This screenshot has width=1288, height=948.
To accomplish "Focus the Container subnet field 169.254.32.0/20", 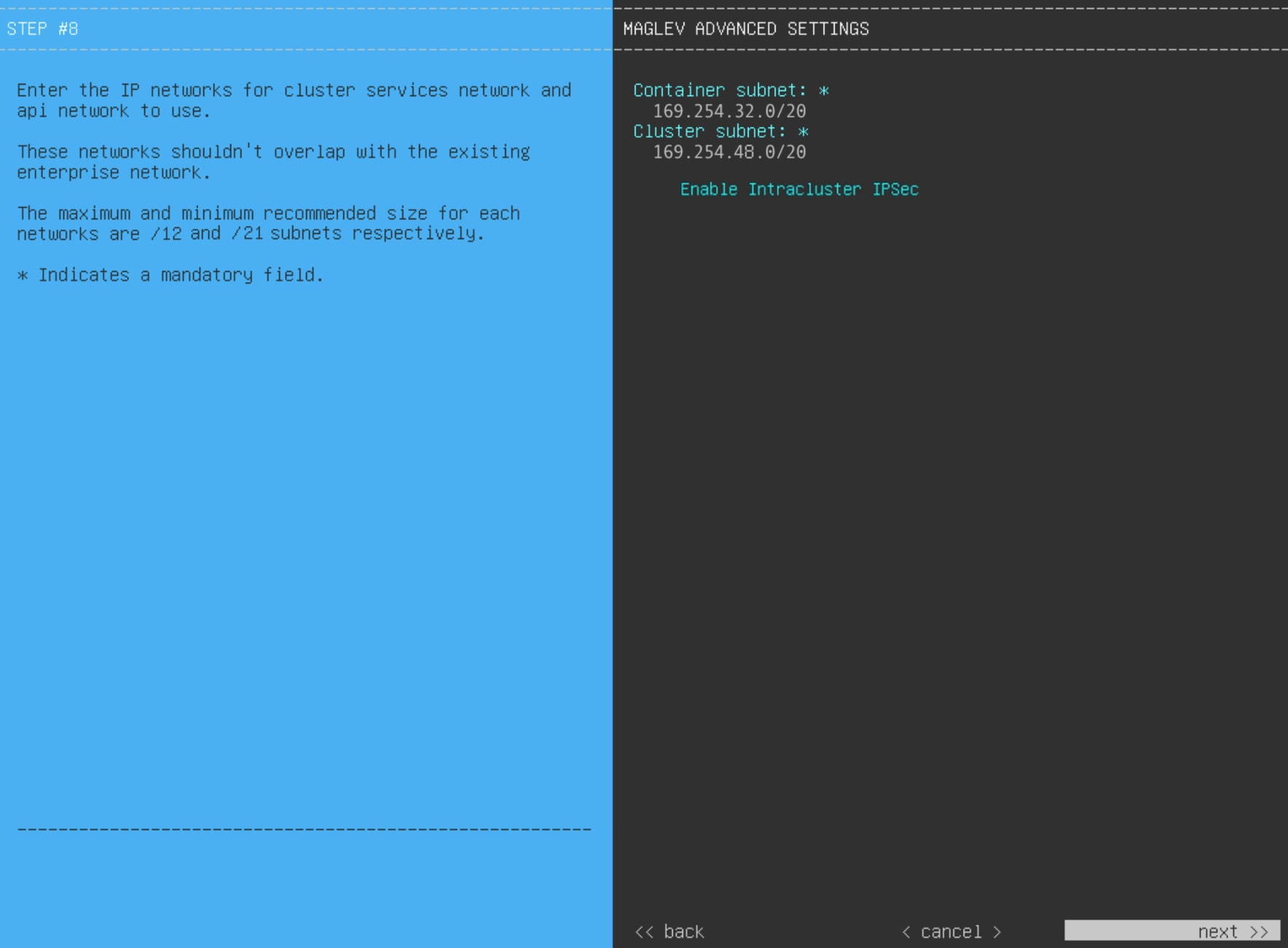I will [x=730, y=111].
